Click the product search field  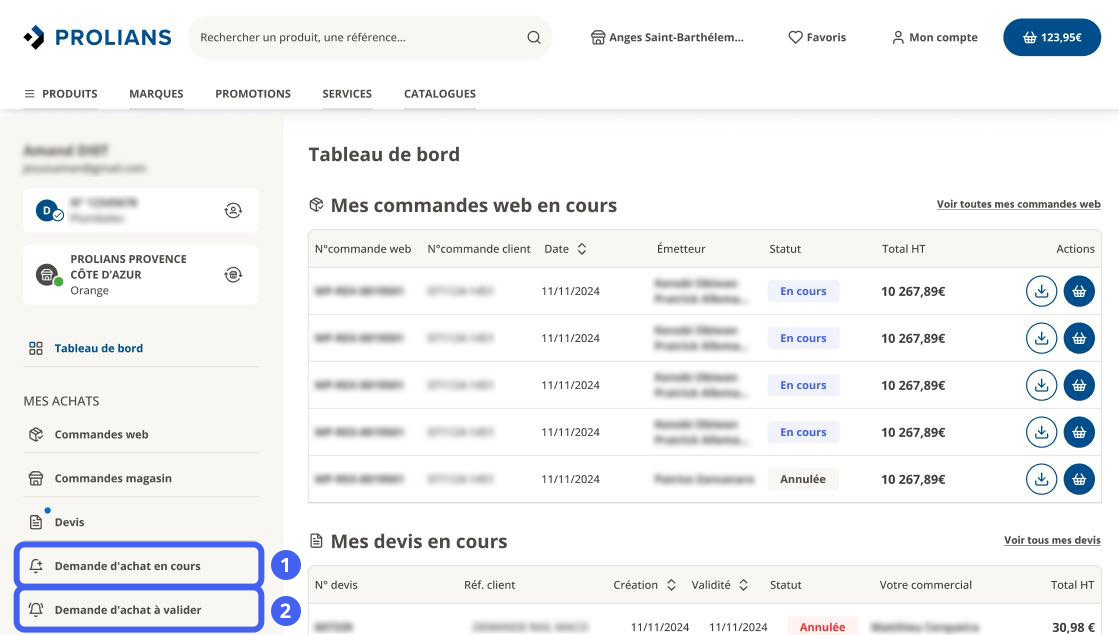click(370, 37)
